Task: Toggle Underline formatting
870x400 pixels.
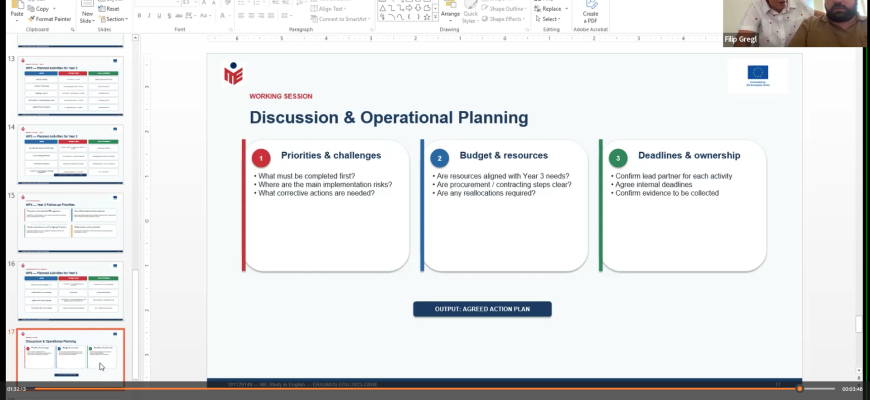Action: [159, 16]
